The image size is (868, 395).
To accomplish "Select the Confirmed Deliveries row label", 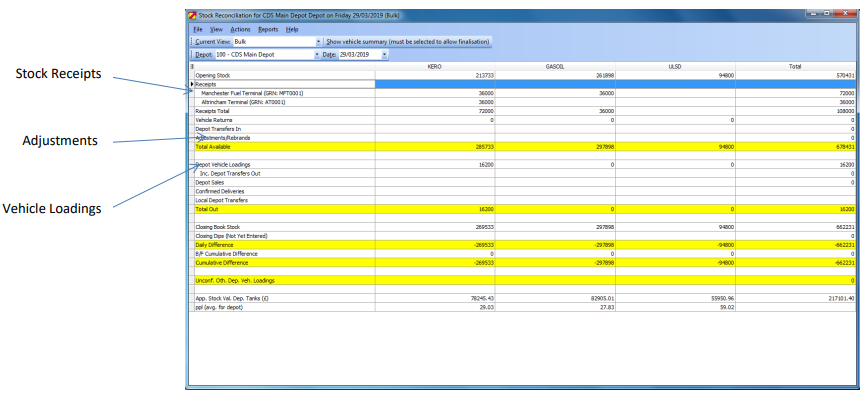I will (x=220, y=191).
